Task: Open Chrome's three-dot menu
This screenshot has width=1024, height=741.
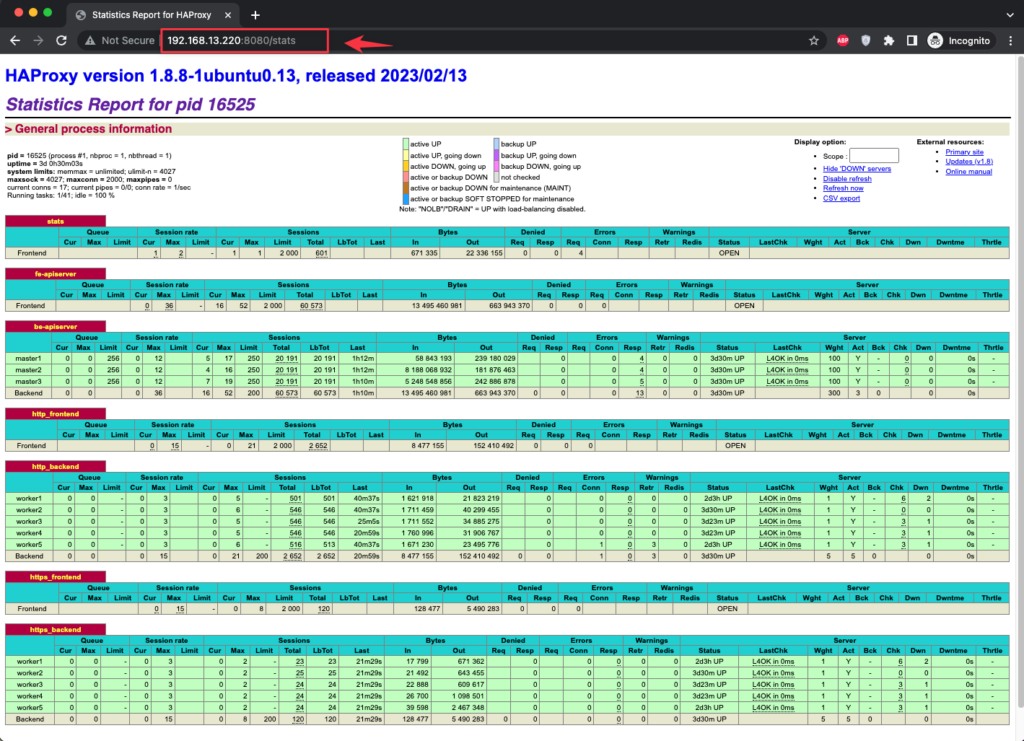Action: (x=1011, y=40)
